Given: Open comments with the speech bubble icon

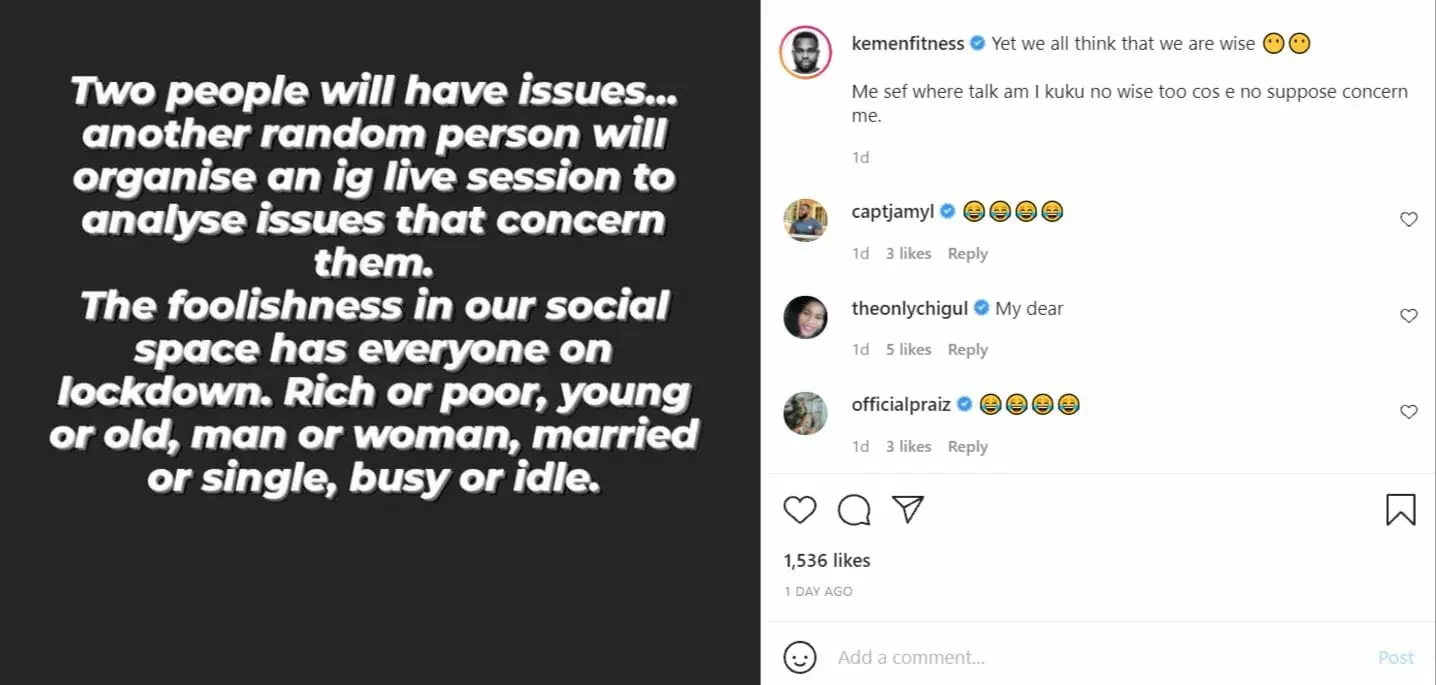Looking at the screenshot, I should [x=853, y=510].
